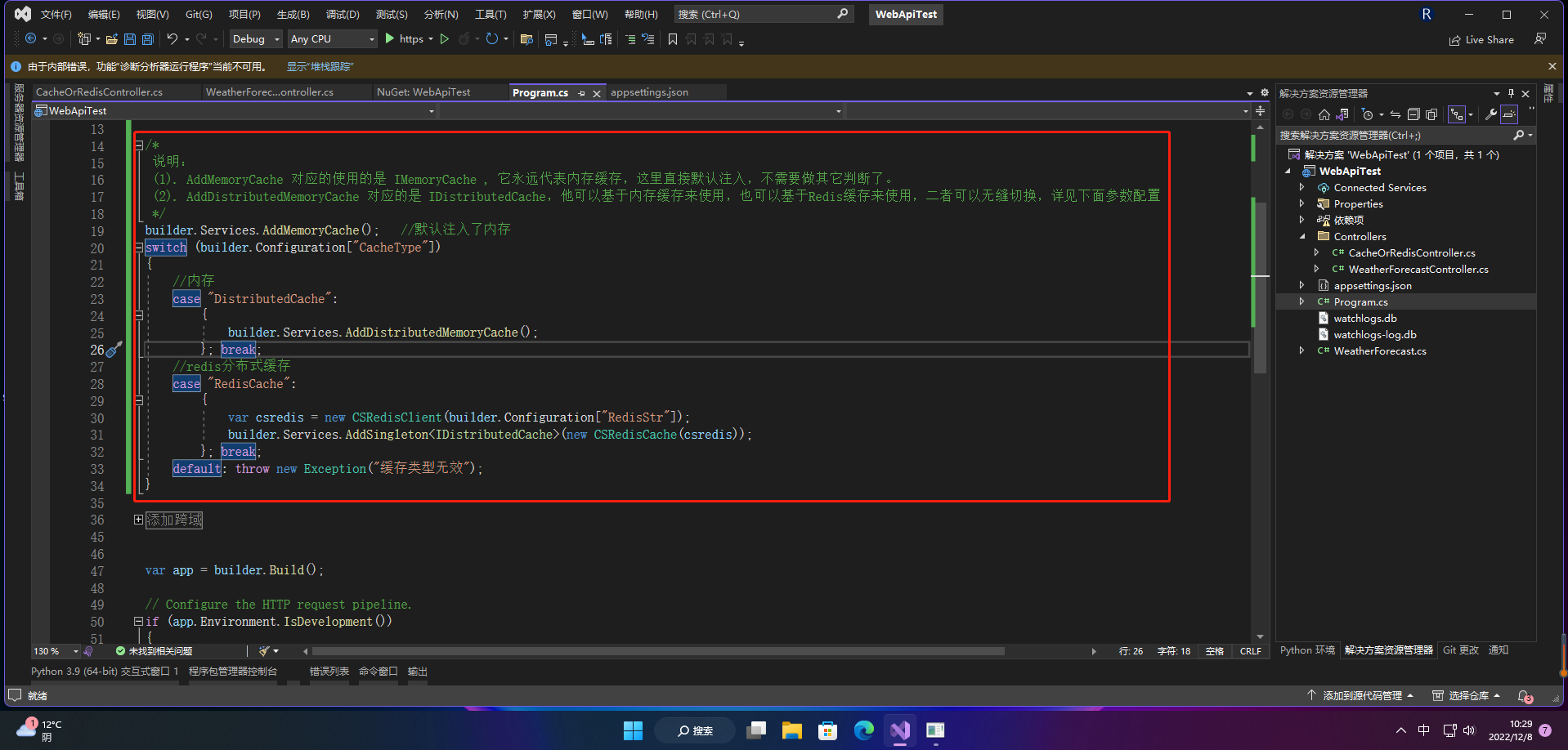
Task: Click the comment selected lines icon
Action: coord(629,38)
